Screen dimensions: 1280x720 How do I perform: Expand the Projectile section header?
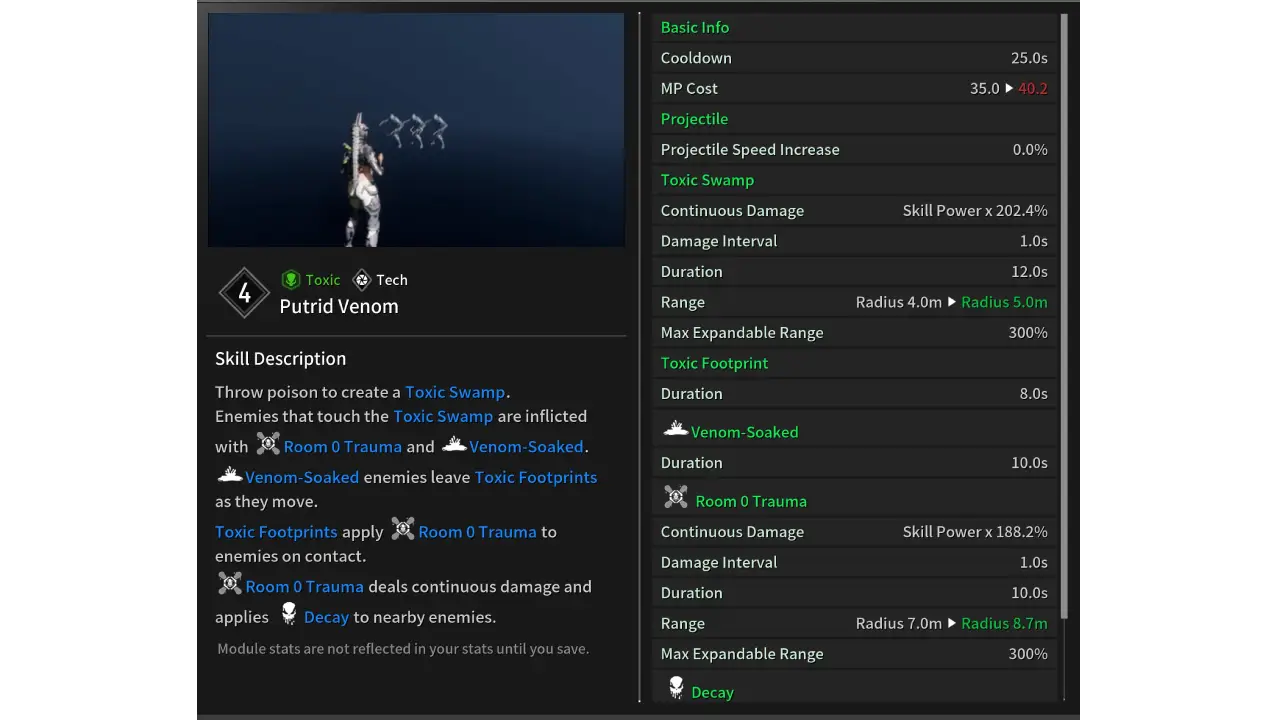coord(694,118)
